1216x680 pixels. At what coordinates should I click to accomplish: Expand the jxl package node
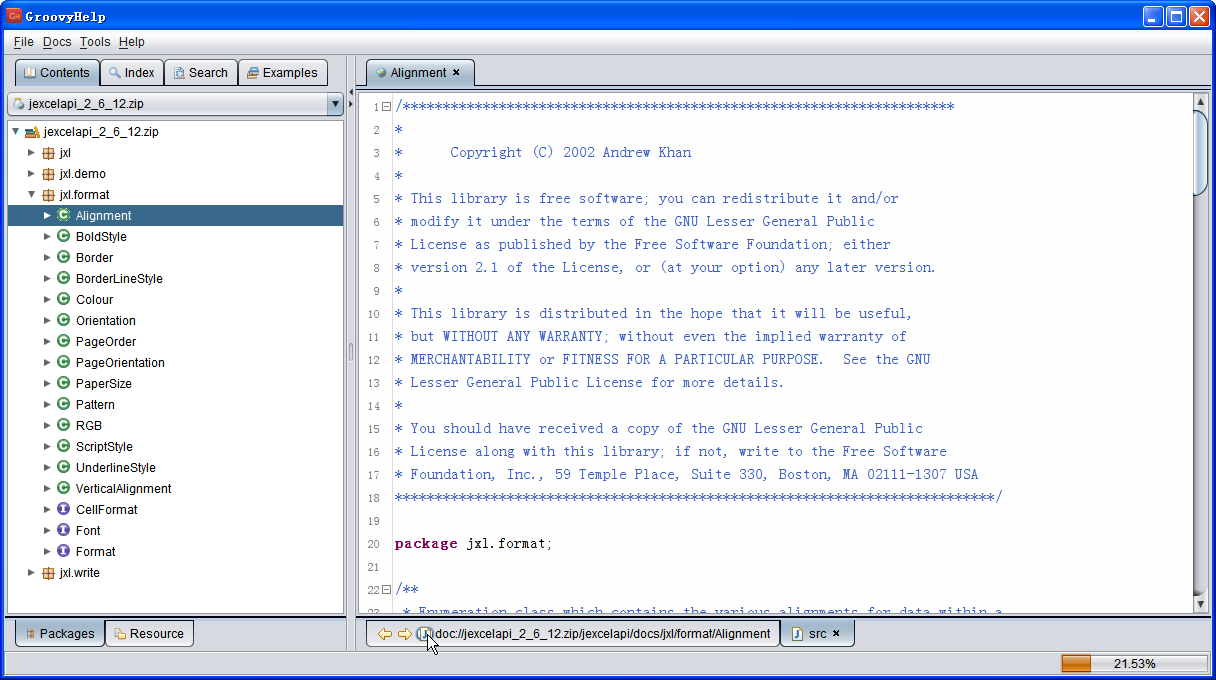[32, 153]
